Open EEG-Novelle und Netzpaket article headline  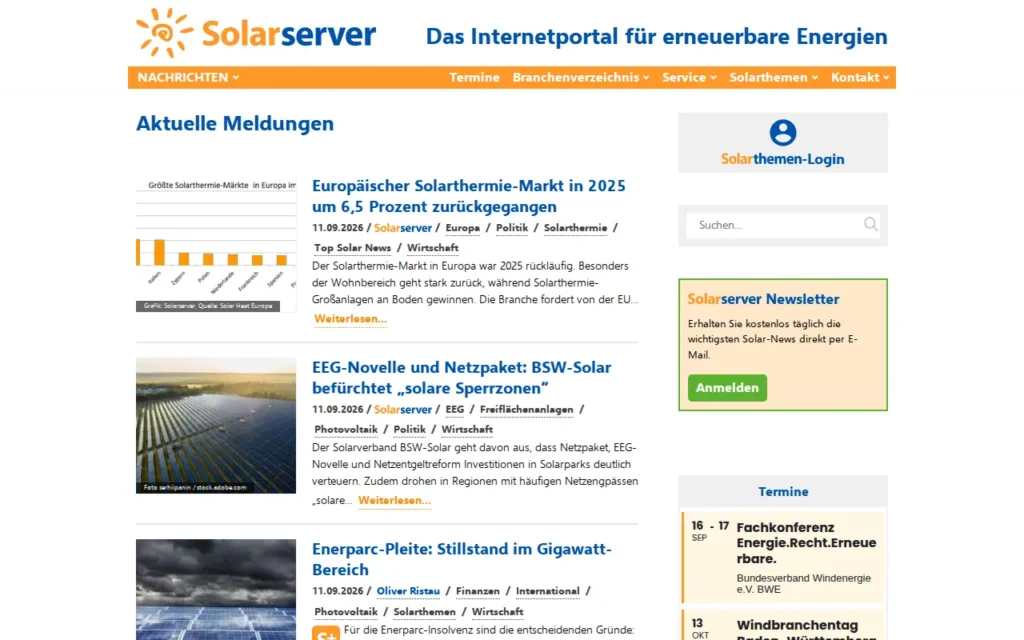(461, 377)
